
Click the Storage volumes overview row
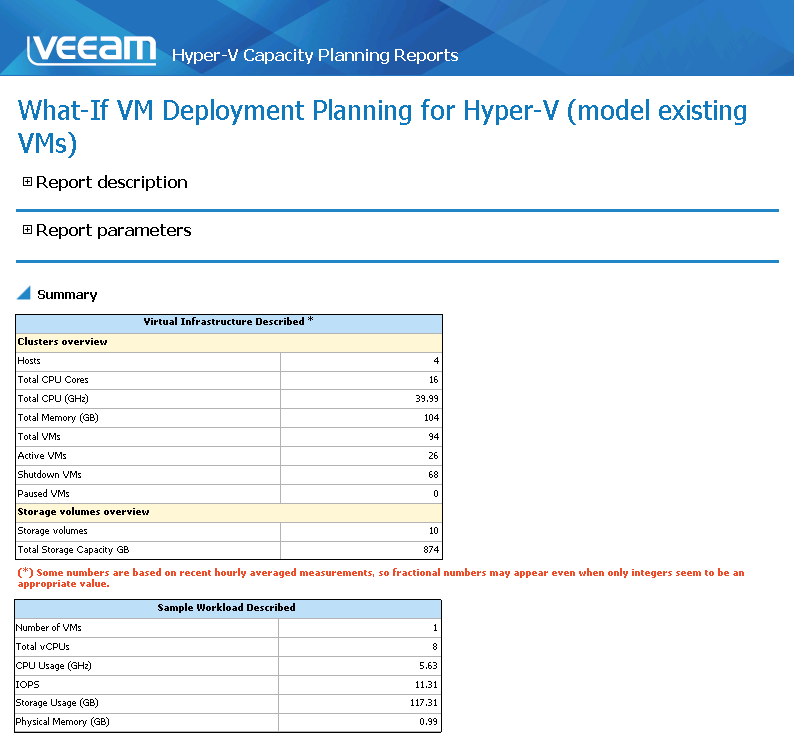[x=229, y=512]
